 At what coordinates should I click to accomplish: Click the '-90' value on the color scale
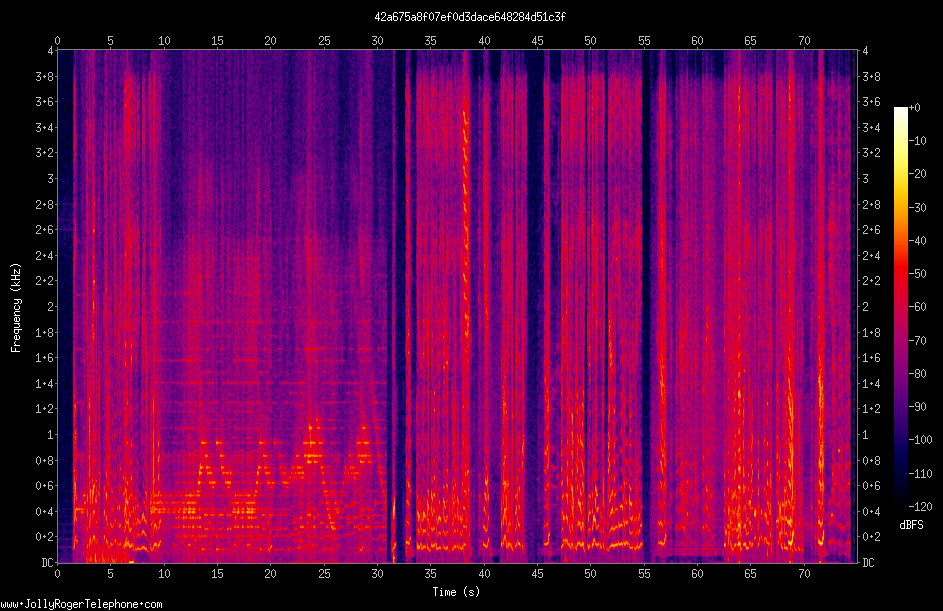point(918,407)
